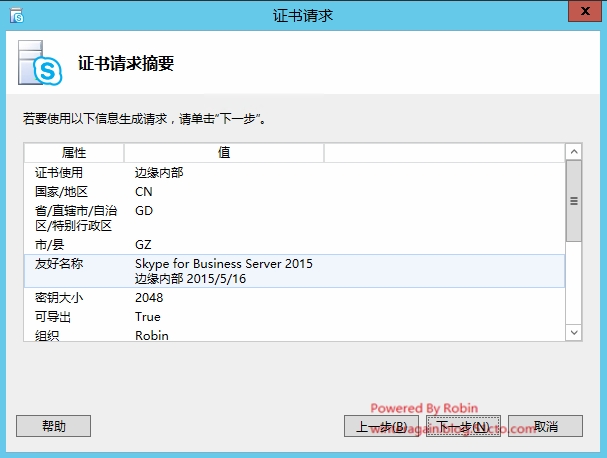
Task: Proceed with 下一步(N) button
Action: coord(463,426)
